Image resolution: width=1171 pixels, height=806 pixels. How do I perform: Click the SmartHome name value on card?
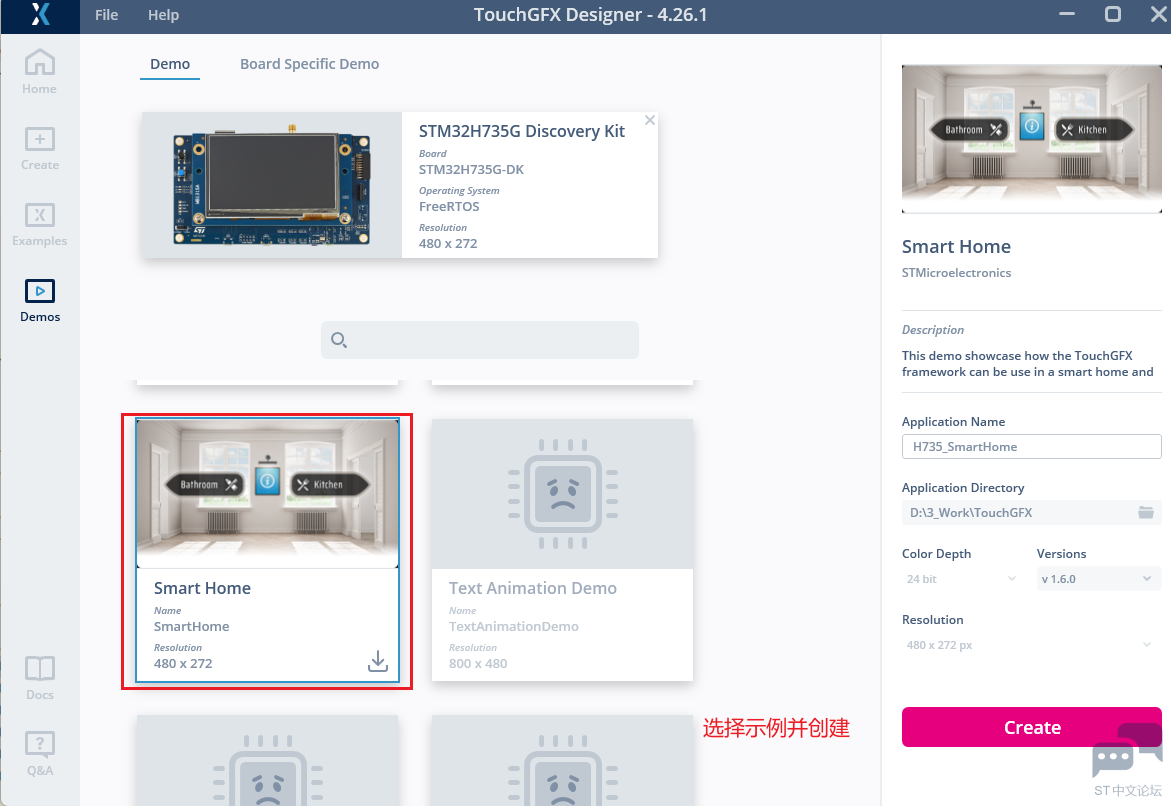click(191, 626)
